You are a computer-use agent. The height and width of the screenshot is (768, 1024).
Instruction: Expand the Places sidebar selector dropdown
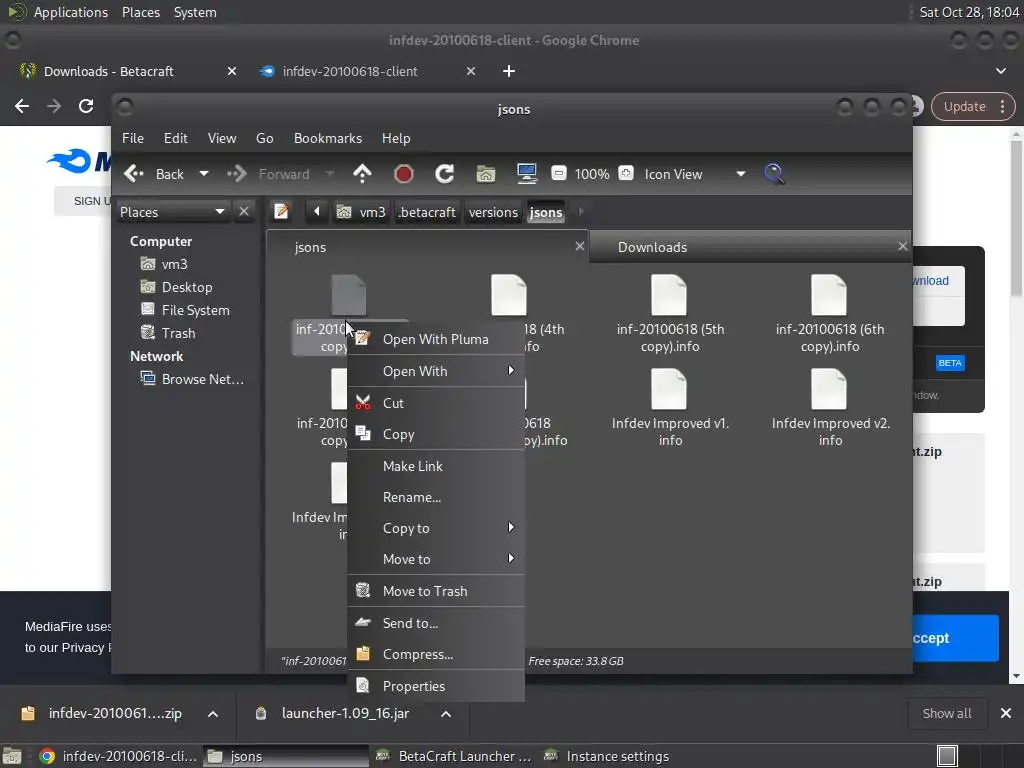click(219, 212)
